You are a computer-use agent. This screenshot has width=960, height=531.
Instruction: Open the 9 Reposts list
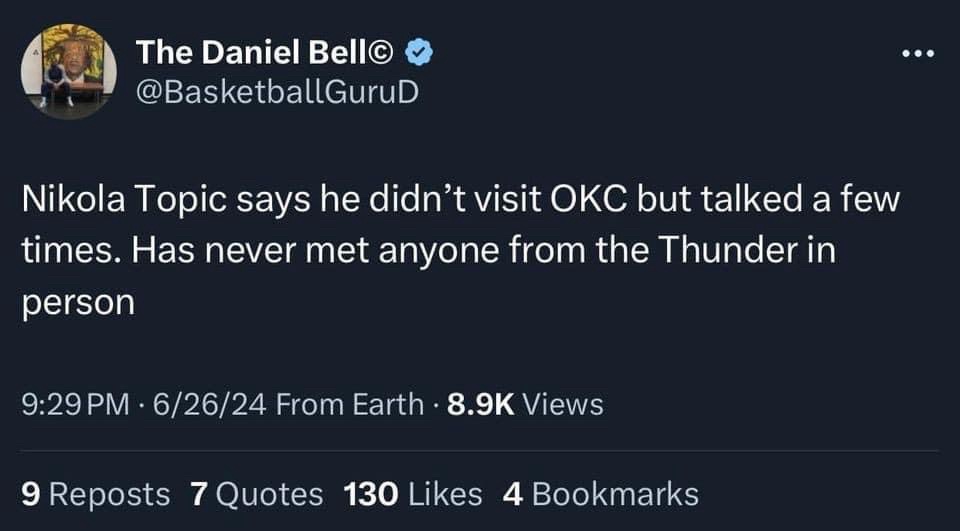tap(96, 493)
